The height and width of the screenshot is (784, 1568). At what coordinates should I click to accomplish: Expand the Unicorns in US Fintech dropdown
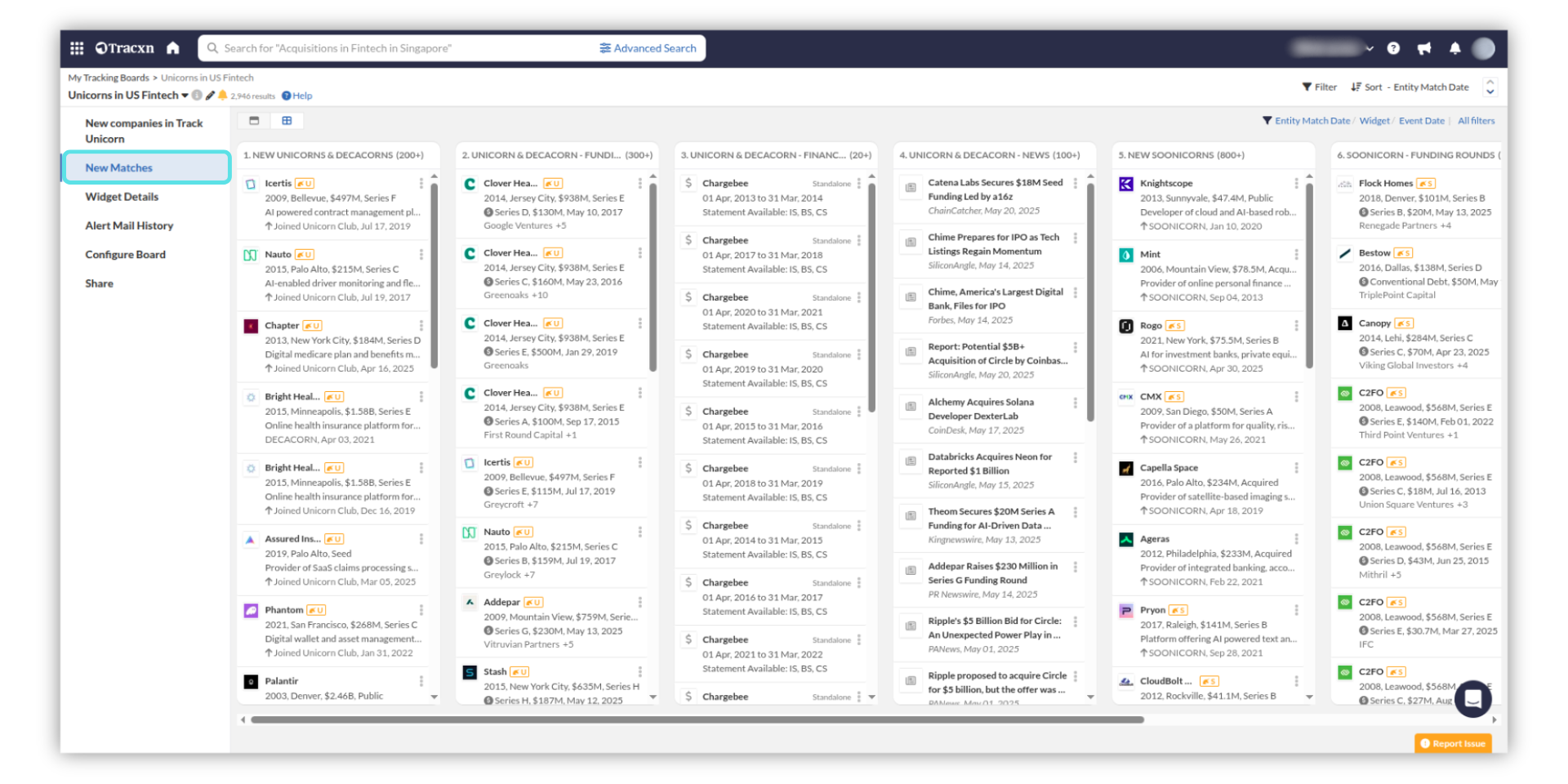185,96
